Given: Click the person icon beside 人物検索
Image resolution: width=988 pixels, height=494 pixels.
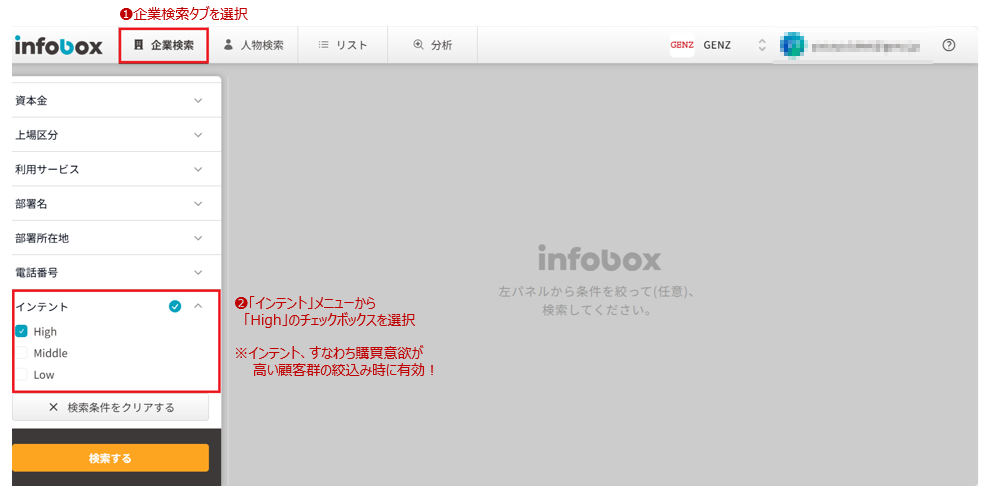Looking at the screenshot, I should [x=229, y=45].
